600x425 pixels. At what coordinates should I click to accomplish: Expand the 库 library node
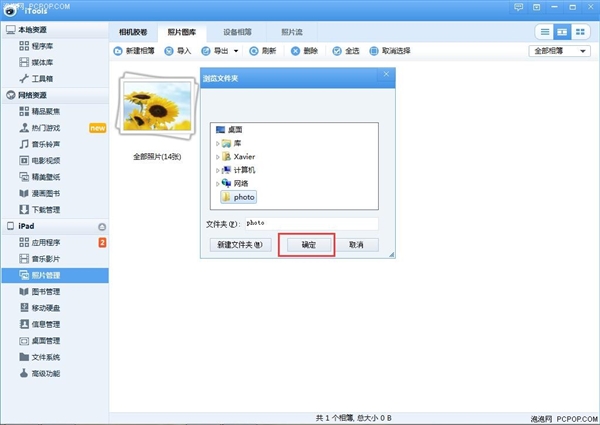217,144
